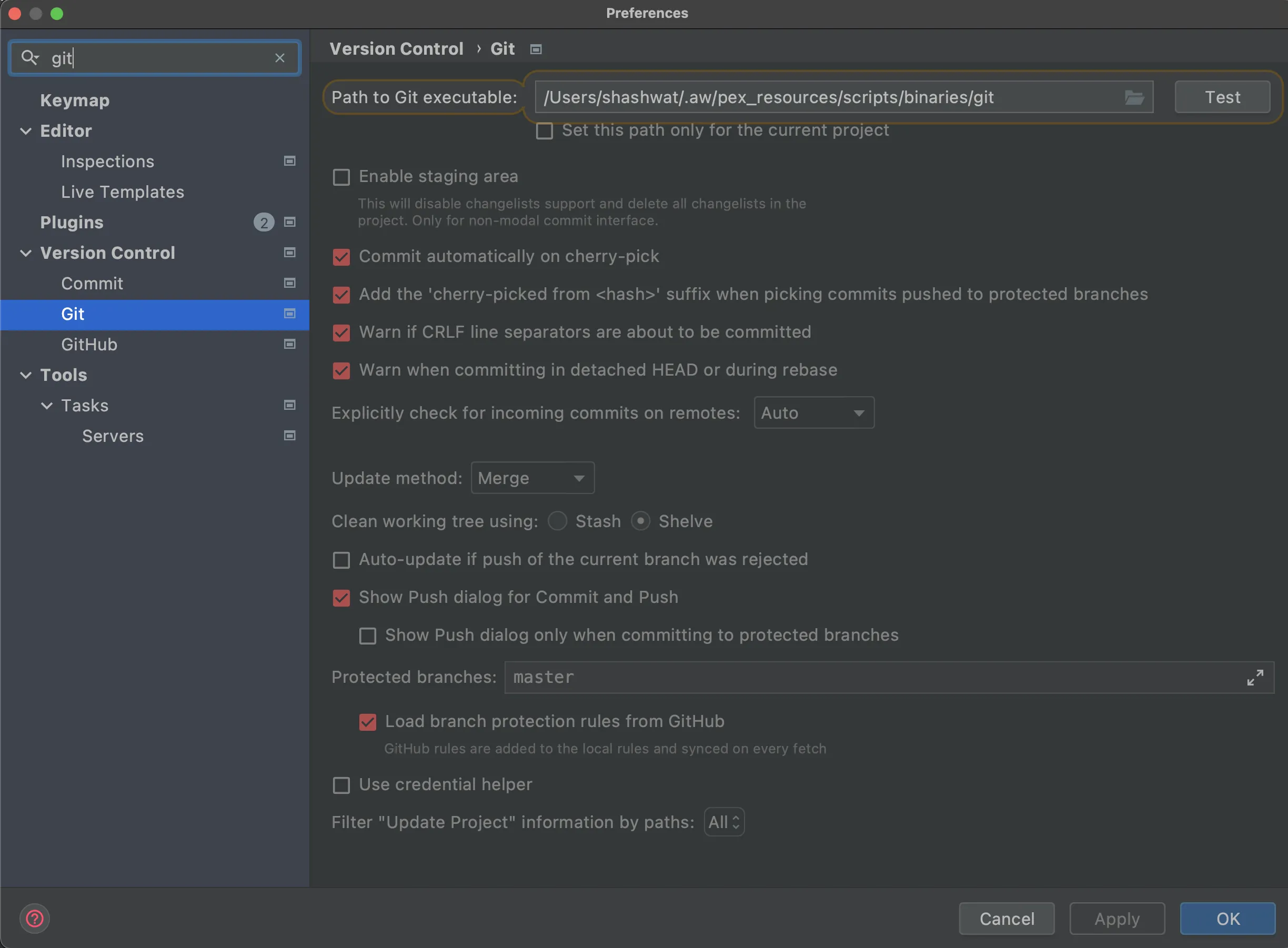1288x948 pixels.
Task: Open the incoming commits Auto dropdown
Action: [813, 412]
